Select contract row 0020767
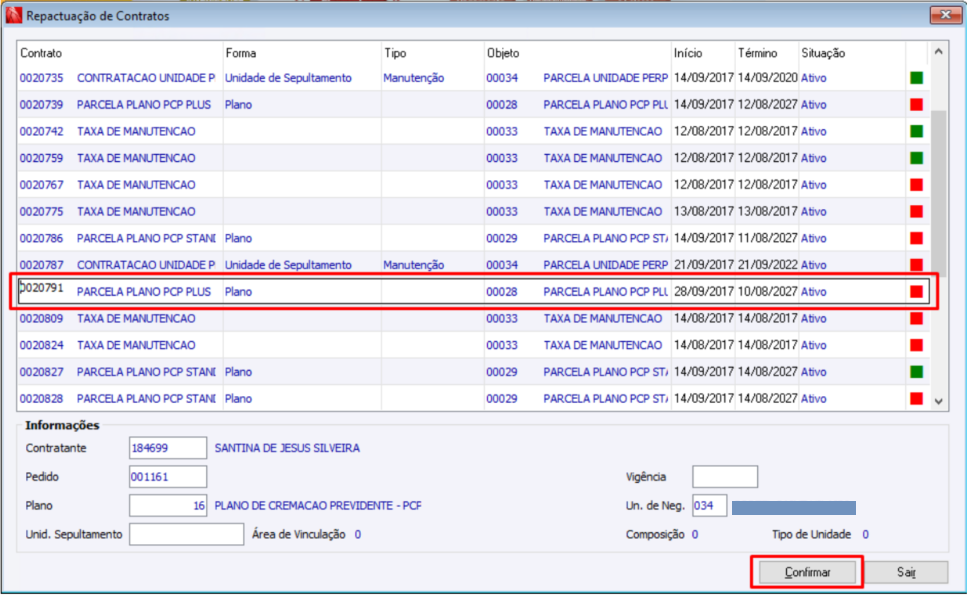 point(474,184)
